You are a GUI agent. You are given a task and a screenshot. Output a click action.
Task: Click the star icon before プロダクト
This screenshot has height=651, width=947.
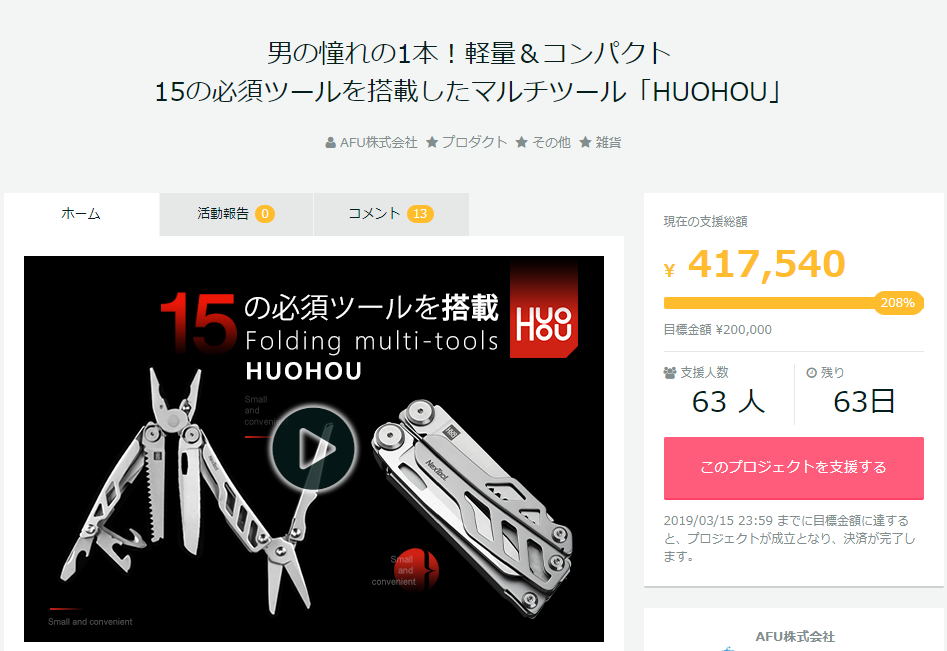tap(432, 143)
